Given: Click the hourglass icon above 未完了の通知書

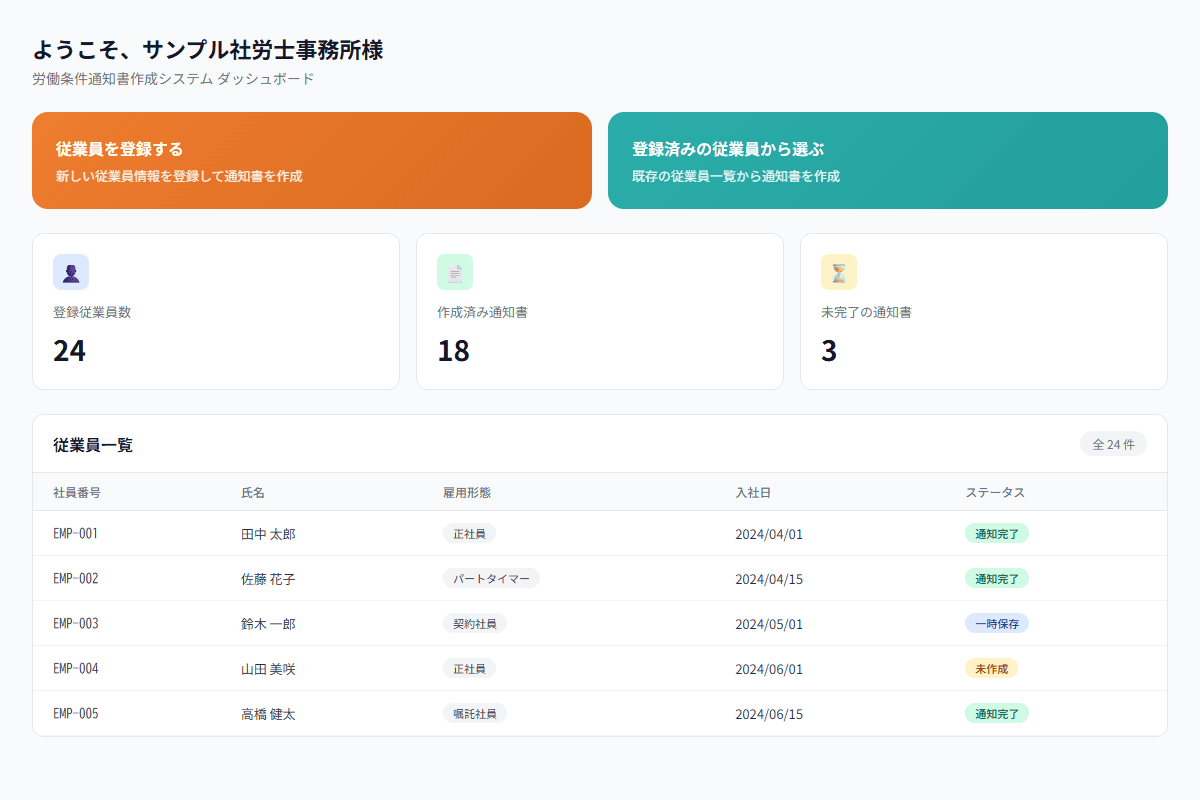Looking at the screenshot, I should click(x=839, y=272).
